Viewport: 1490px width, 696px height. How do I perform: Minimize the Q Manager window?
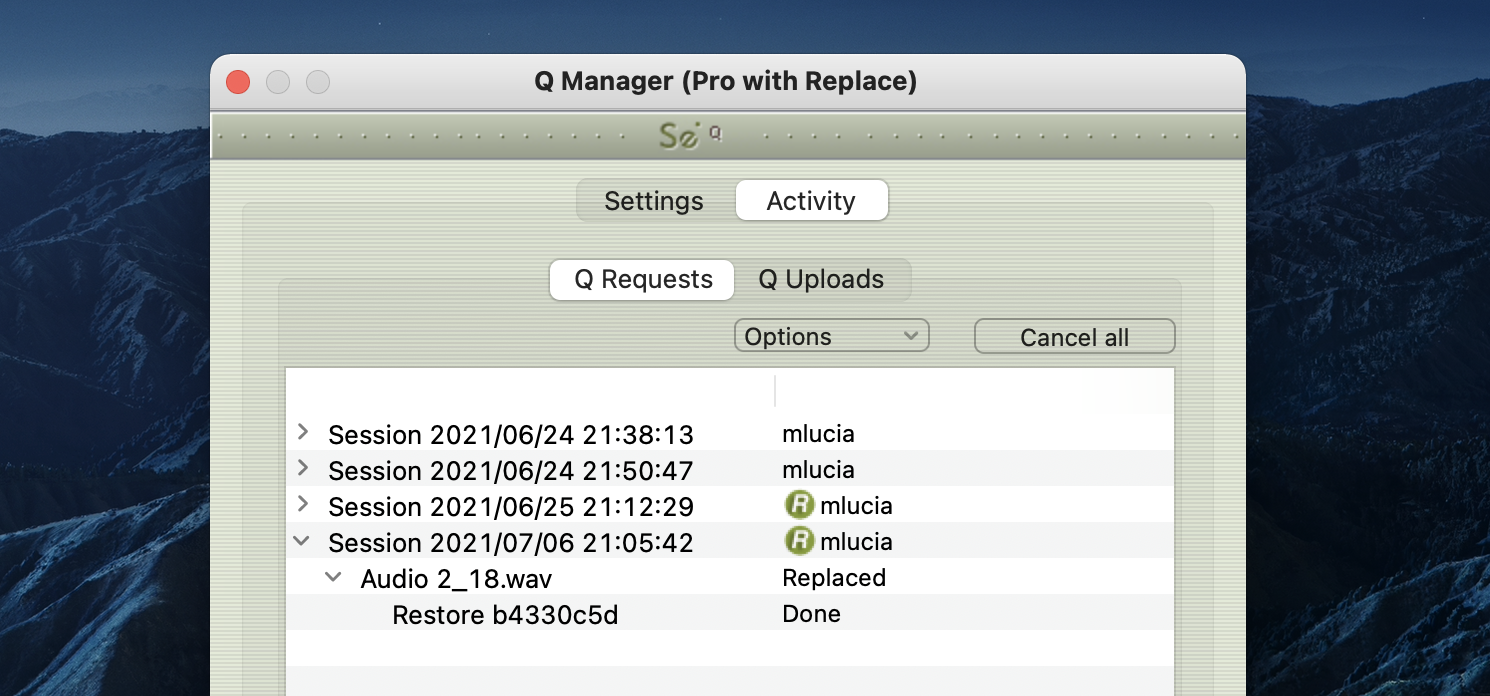pos(278,82)
